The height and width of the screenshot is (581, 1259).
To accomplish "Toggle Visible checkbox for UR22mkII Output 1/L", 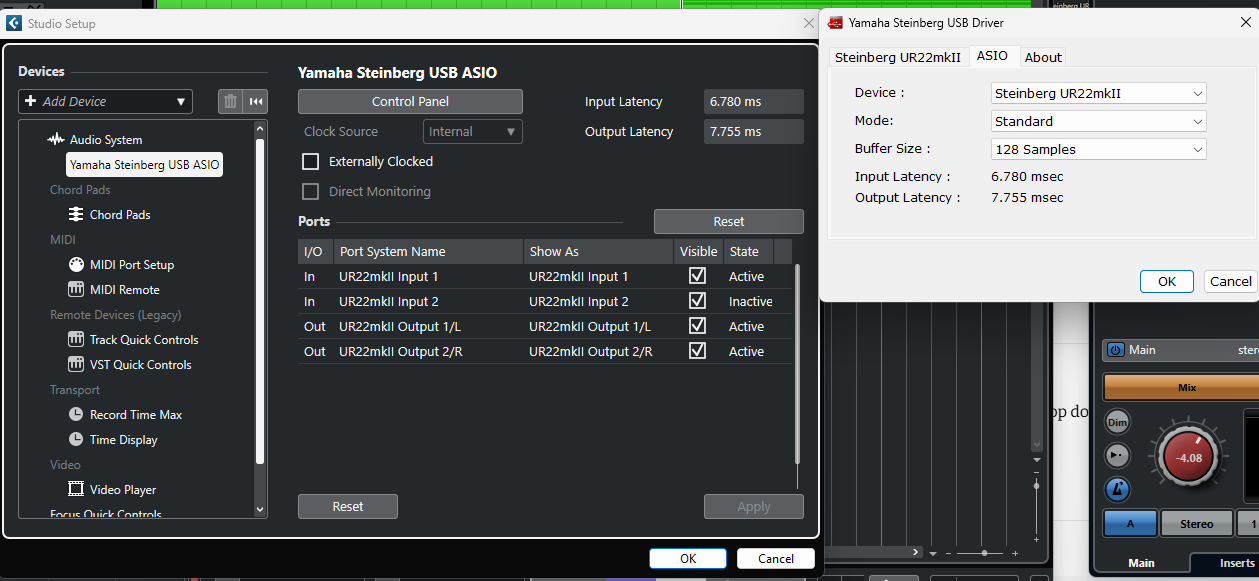I will pos(698,326).
